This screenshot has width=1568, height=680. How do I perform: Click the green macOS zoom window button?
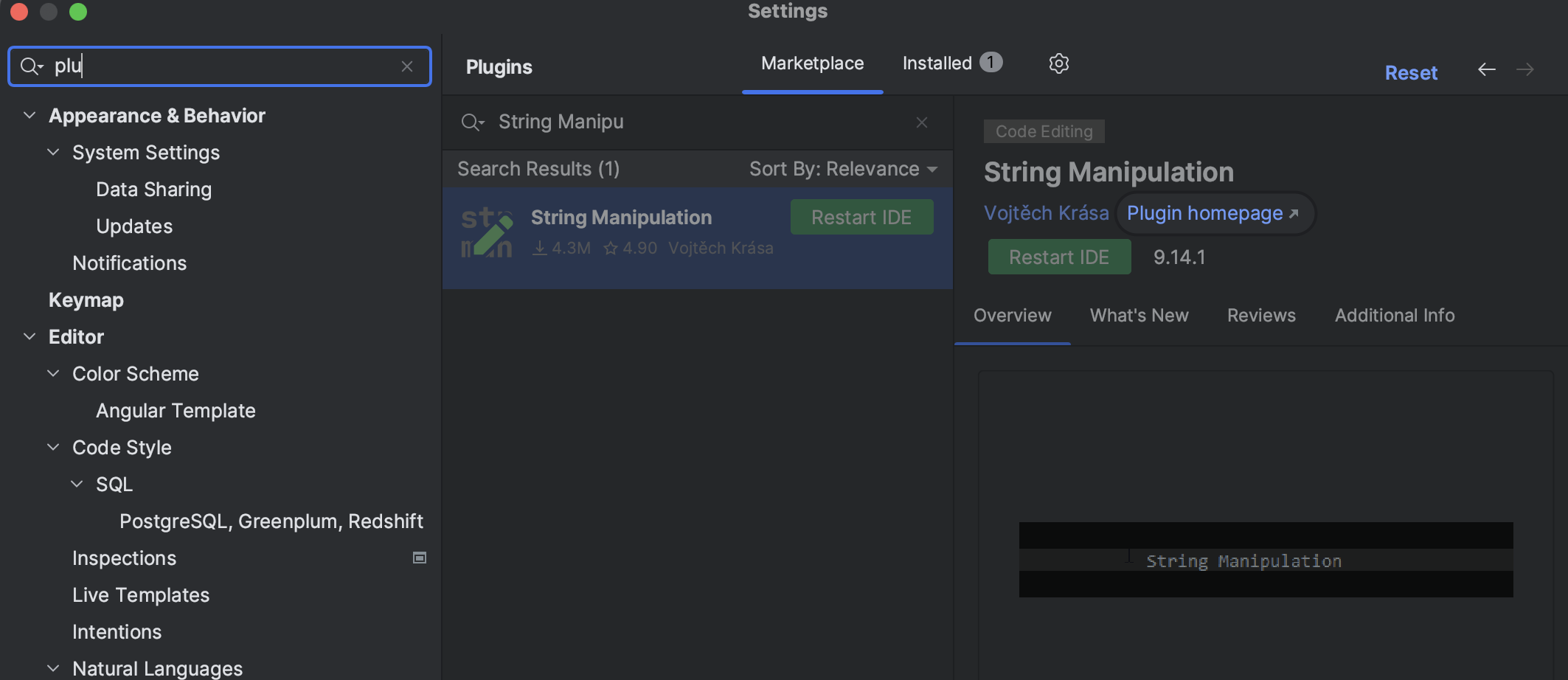(x=78, y=12)
